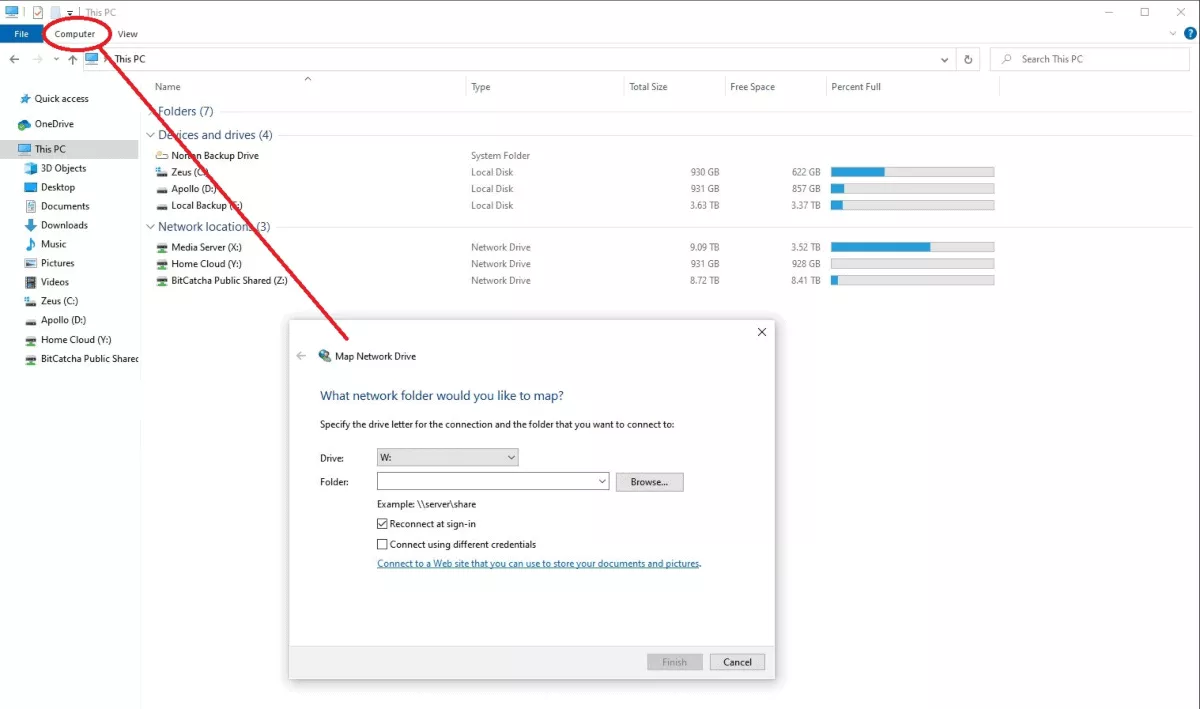Open Pictures in the sidebar

57,263
